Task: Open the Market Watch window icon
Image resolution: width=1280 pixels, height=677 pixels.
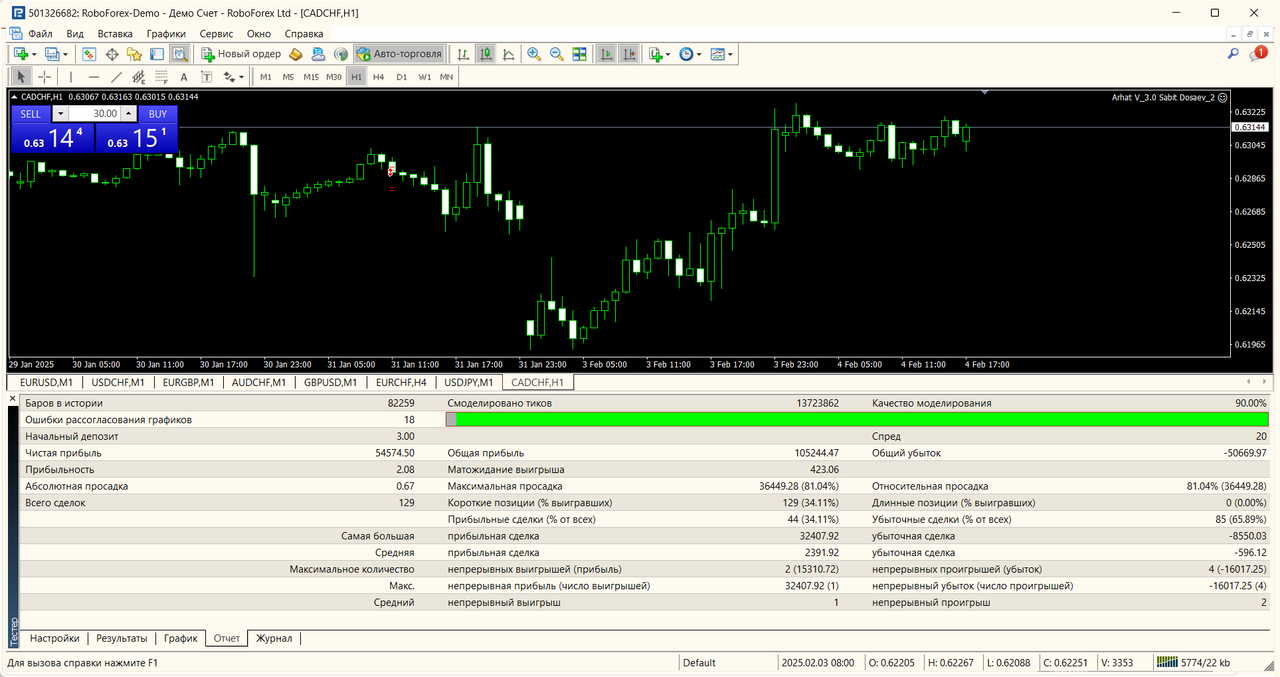Action: [89, 54]
